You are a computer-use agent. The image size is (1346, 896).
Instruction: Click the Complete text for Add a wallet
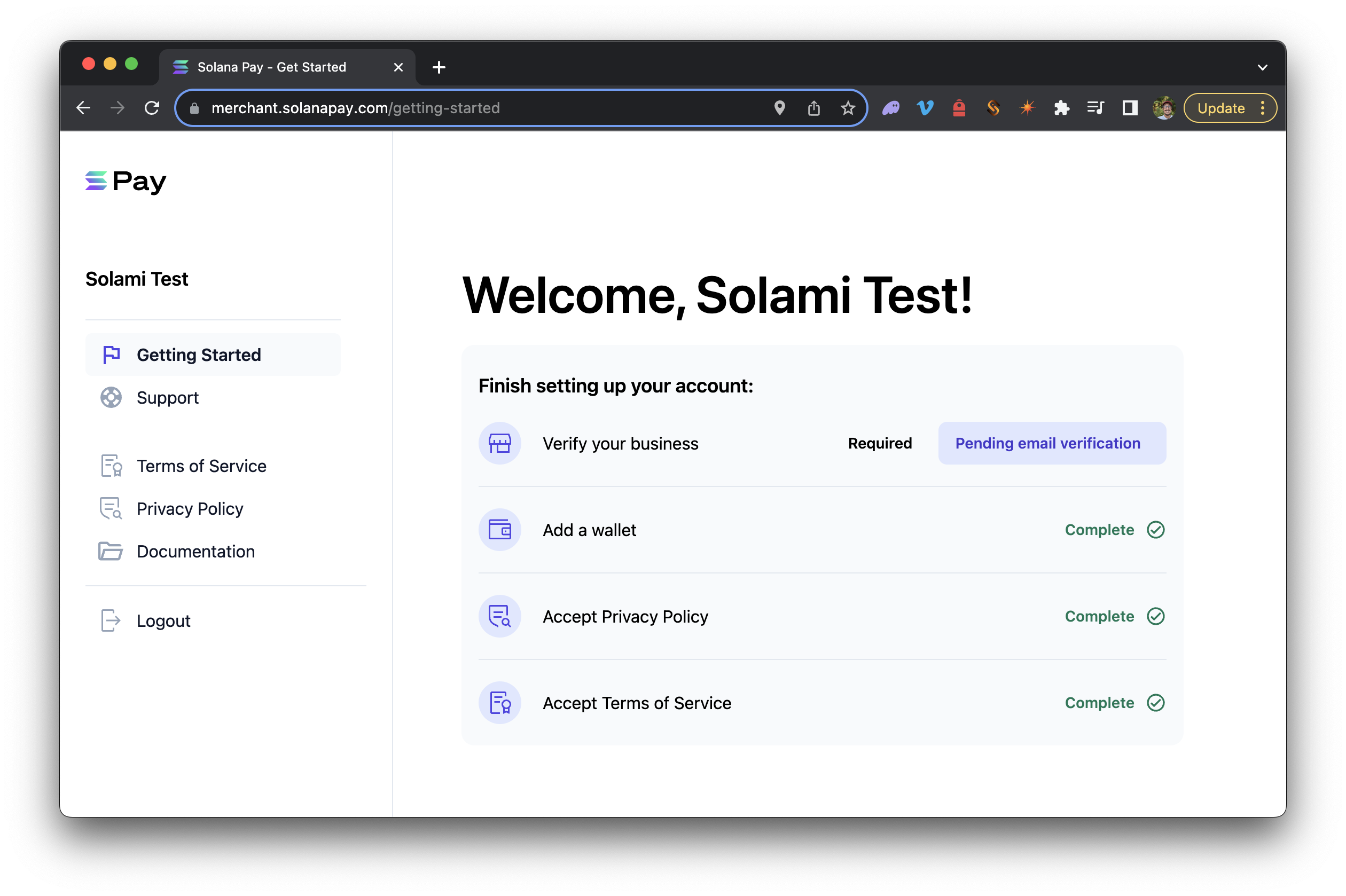click(1100, 530)
